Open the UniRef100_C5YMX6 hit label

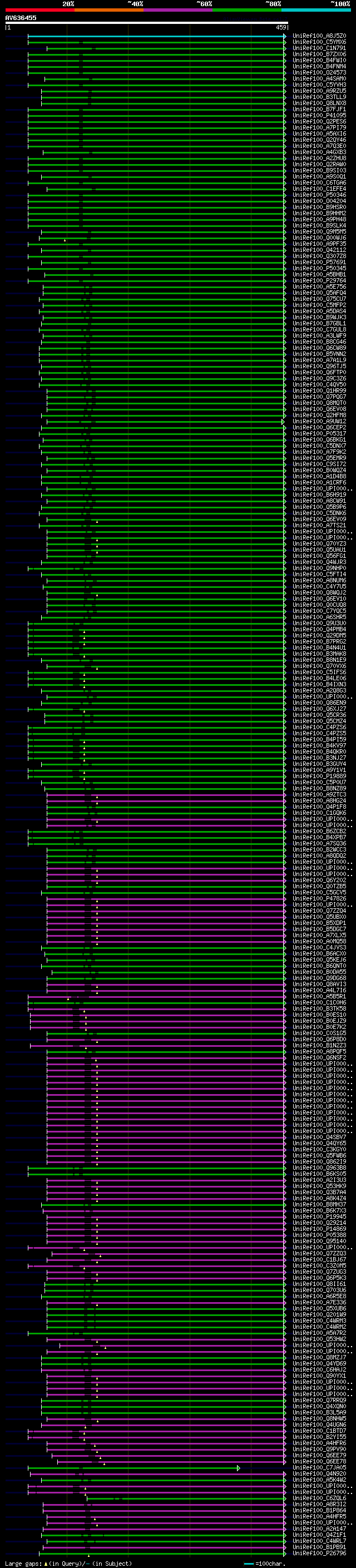[x=319, y=42]
